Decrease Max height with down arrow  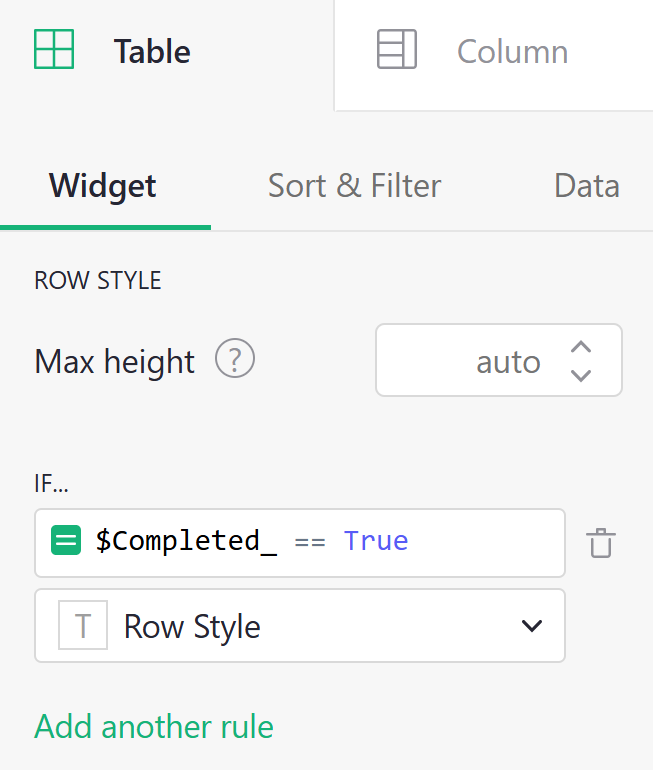(x=581, y=375)
